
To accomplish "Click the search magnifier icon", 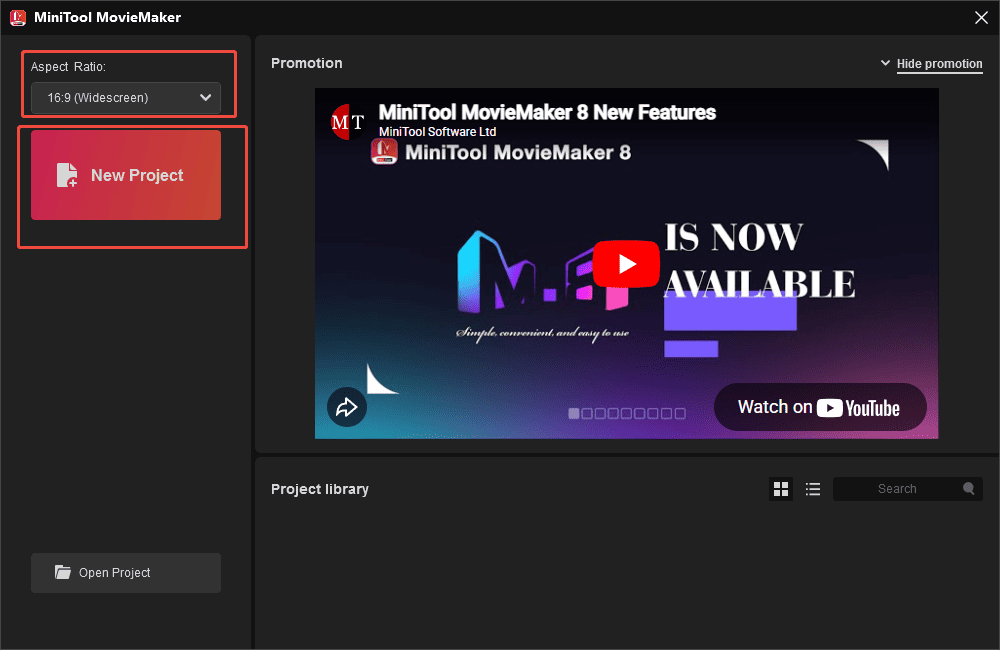I will pyautogui.click(x=967, y=488).
